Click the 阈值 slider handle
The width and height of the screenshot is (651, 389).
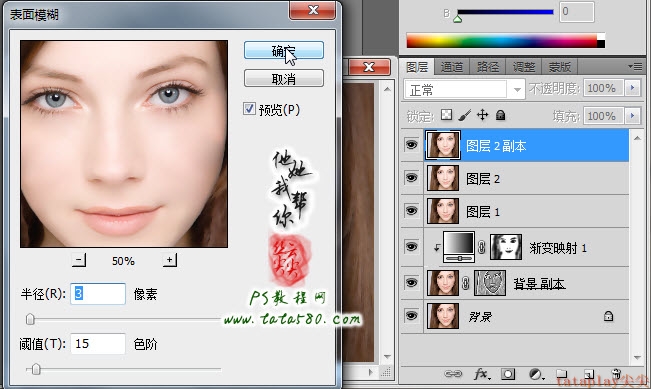[x=36, y=369]
